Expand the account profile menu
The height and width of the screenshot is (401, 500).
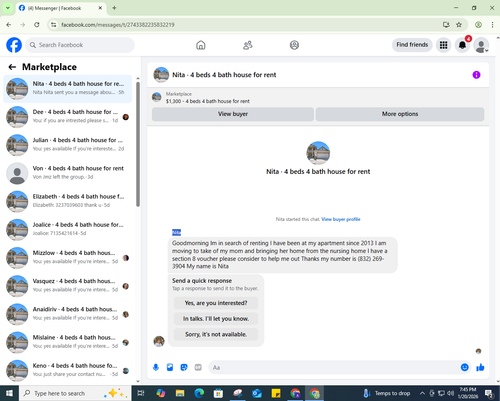tap(481, 45)
